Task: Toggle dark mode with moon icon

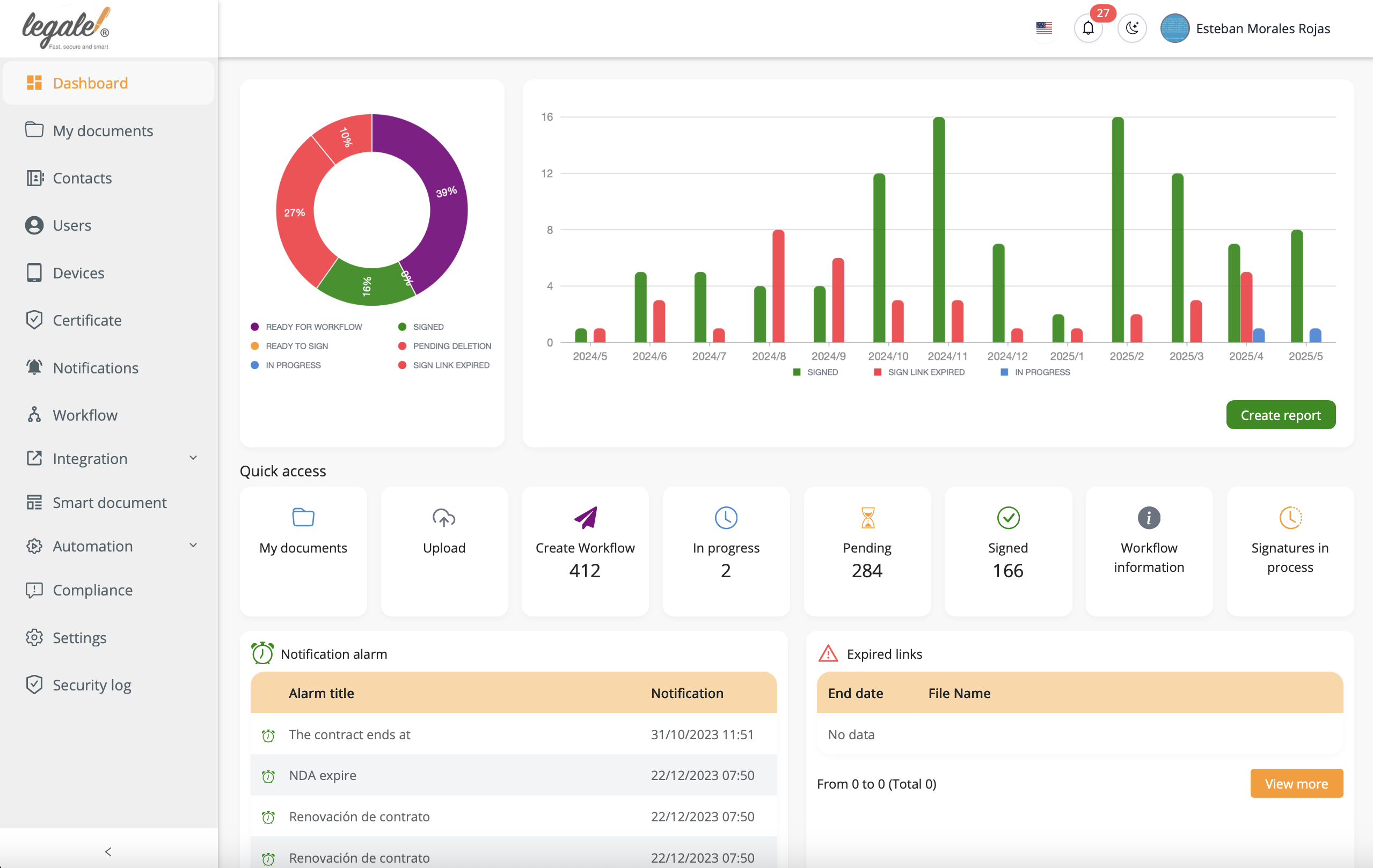Action: coord(1131,28)
